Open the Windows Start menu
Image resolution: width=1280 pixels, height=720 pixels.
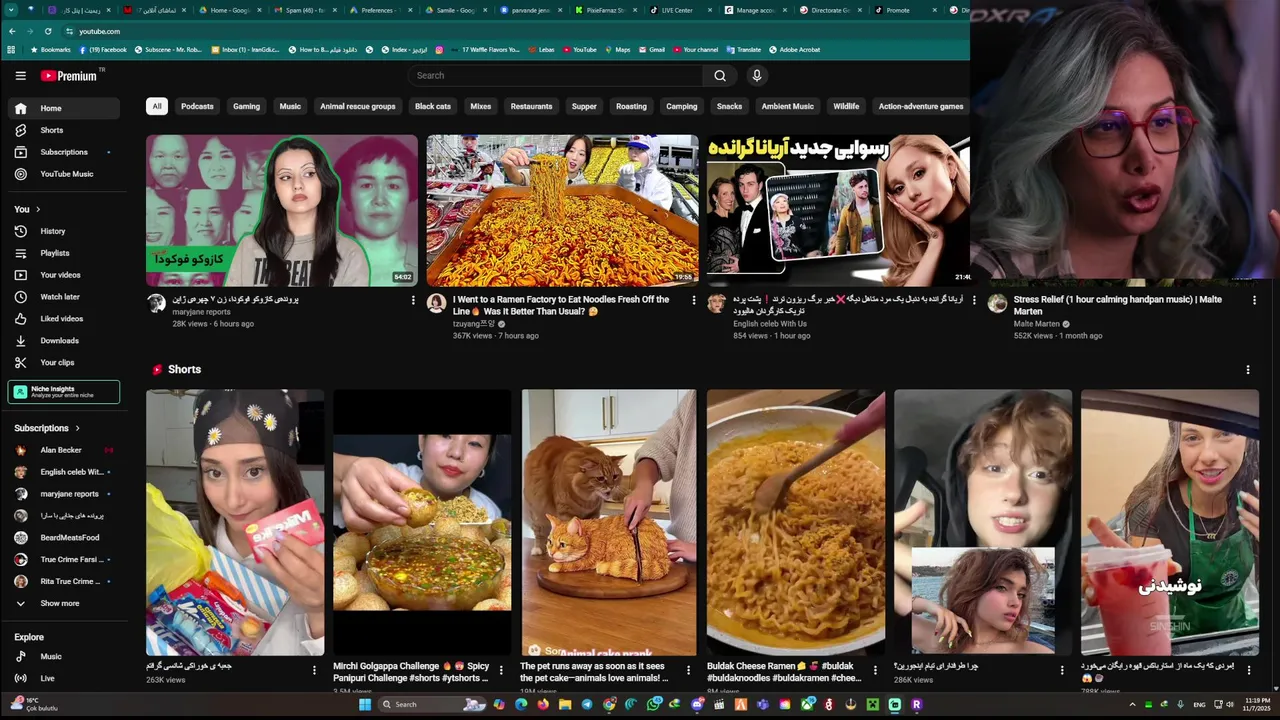pyautogui.click(x=365, y=704)
